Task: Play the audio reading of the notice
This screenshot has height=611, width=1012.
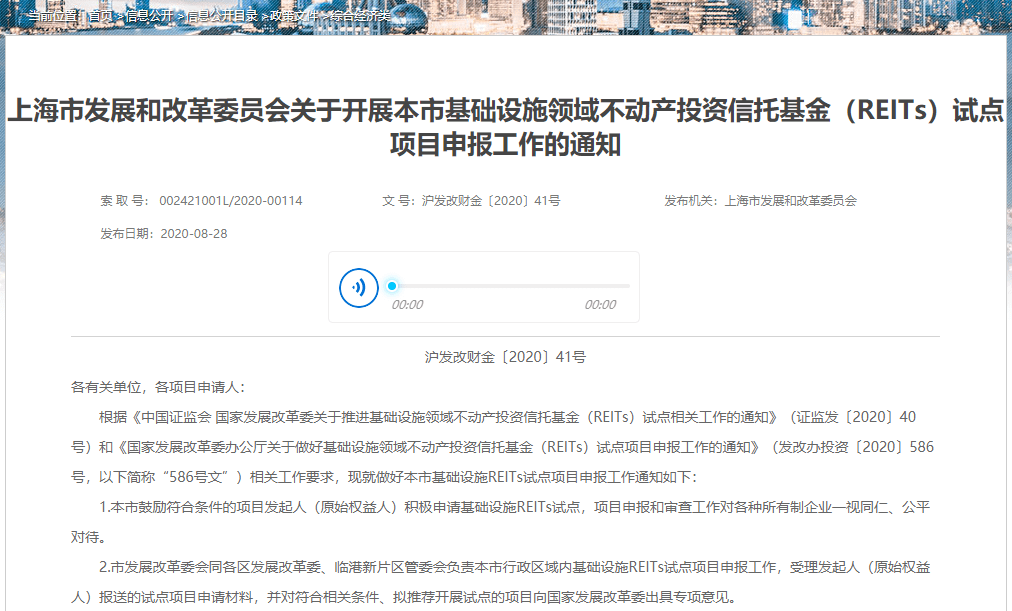Action: pyautogui.click(x=359, y=288)
